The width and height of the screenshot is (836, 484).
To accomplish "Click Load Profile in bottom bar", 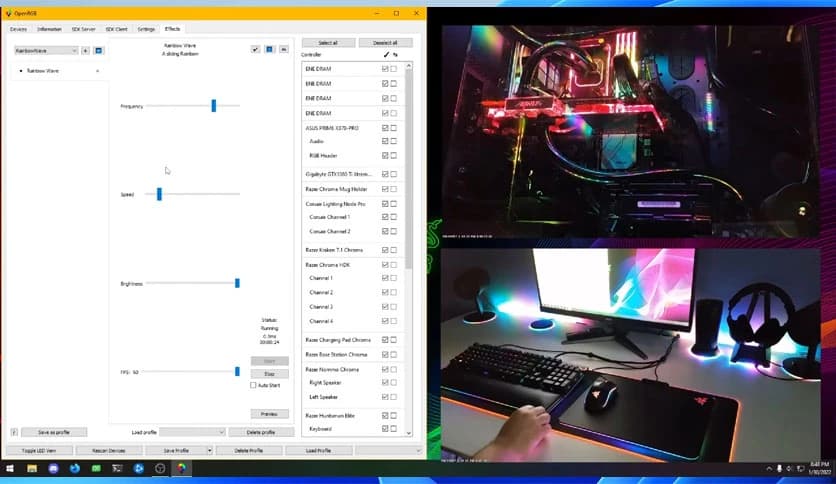I will pos(319,451).
